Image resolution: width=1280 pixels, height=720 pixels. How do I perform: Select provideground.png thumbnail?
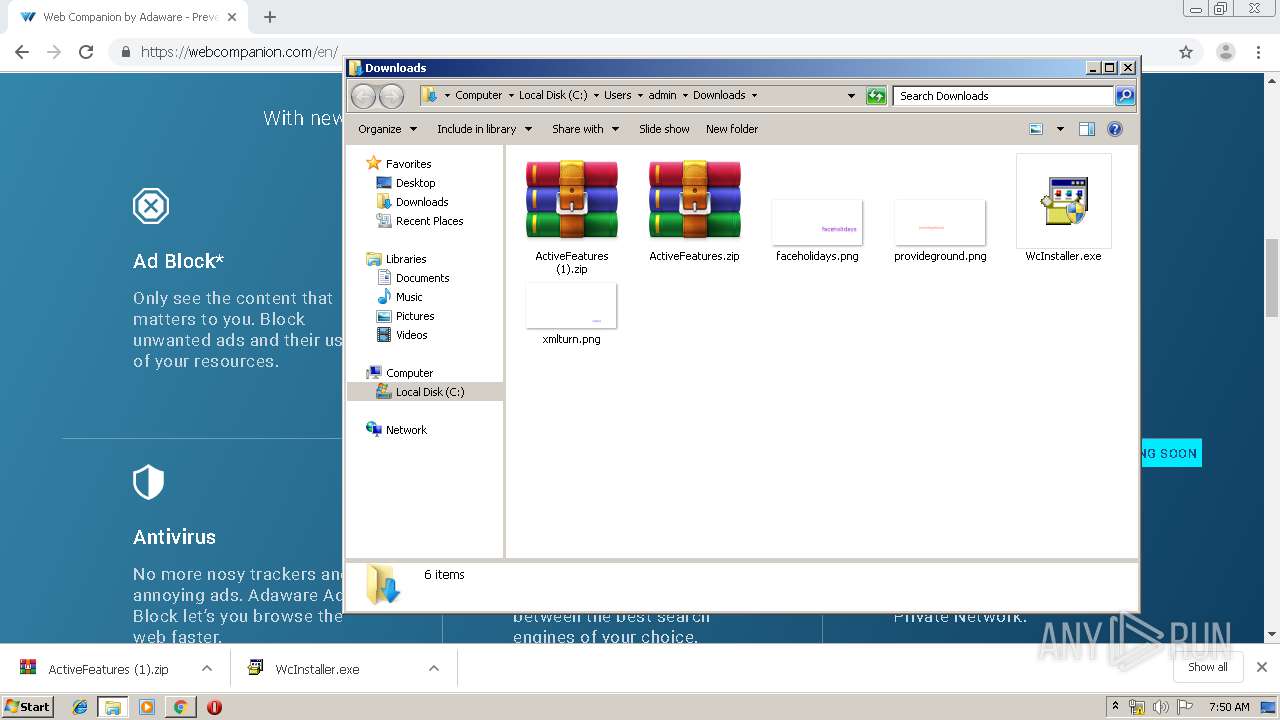(x=940, y=222)
